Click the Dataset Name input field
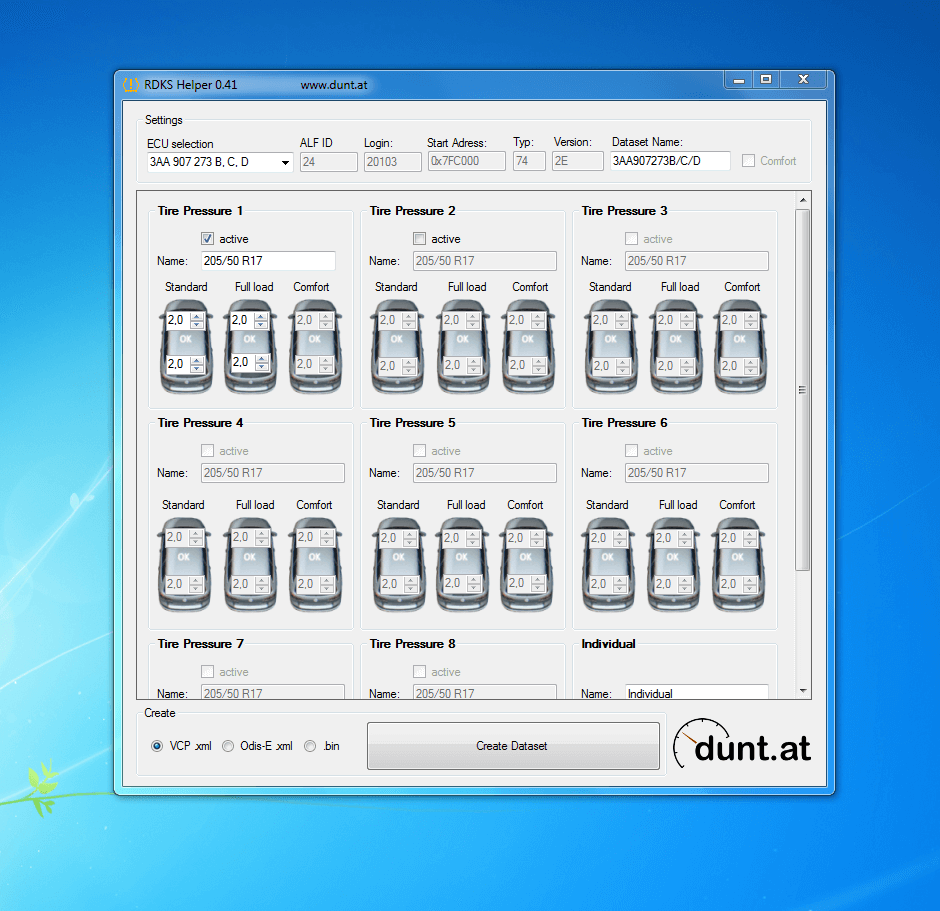This screenshot has height=911, width=940. coord(670,161)
